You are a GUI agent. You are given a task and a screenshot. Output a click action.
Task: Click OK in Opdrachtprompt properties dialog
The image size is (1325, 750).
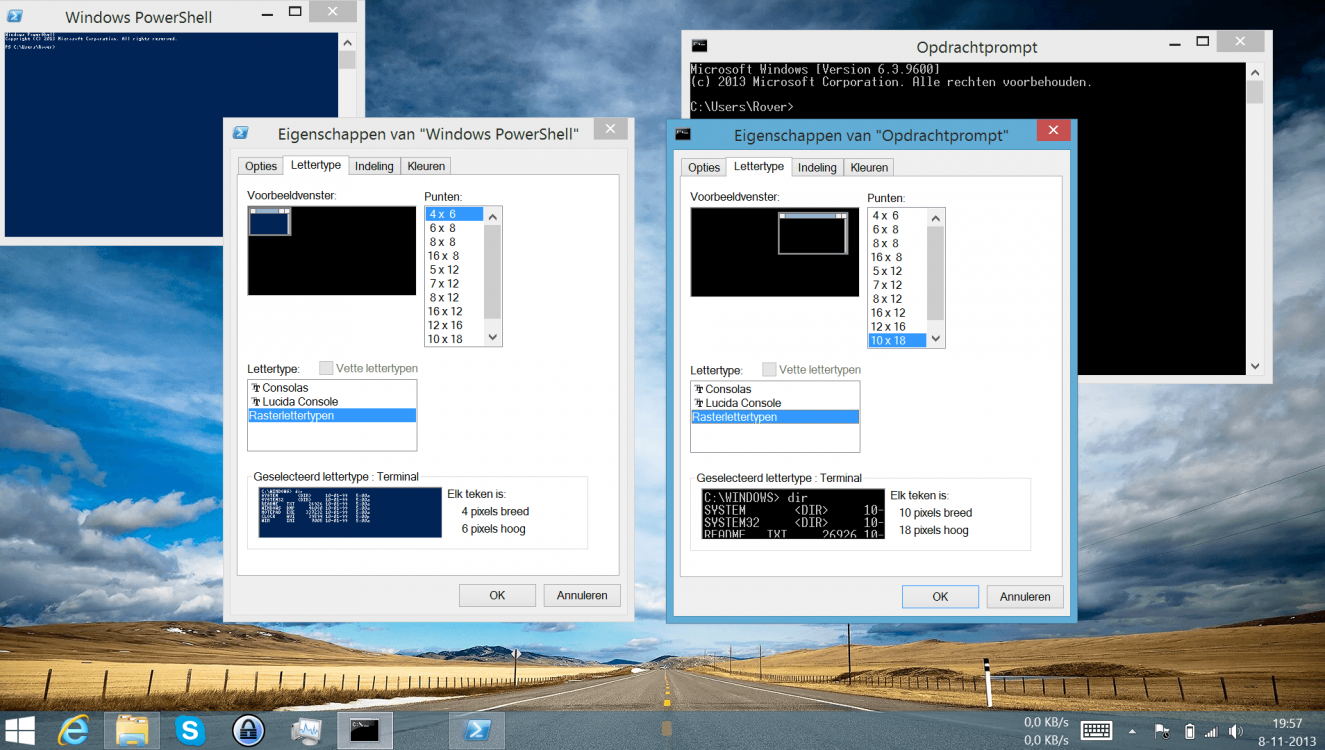tap(940, 596)
